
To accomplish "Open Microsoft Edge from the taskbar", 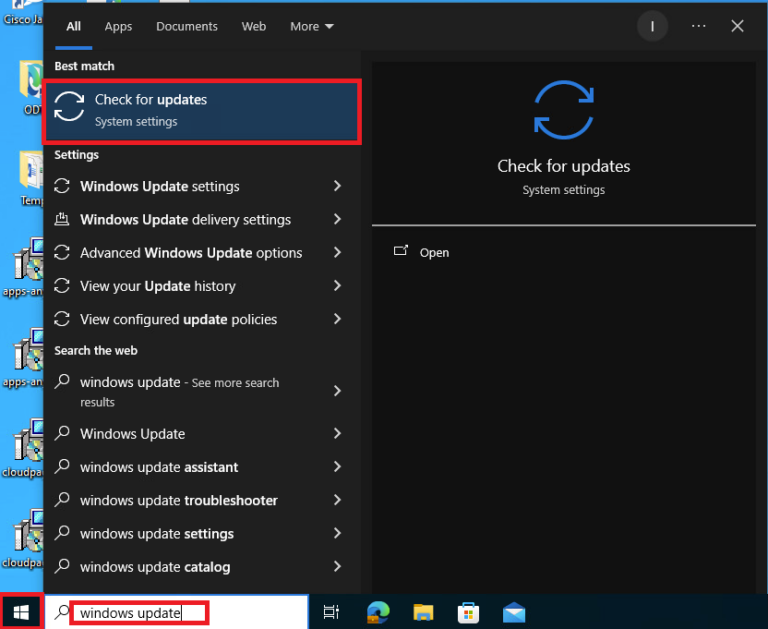I will (377, 612).
